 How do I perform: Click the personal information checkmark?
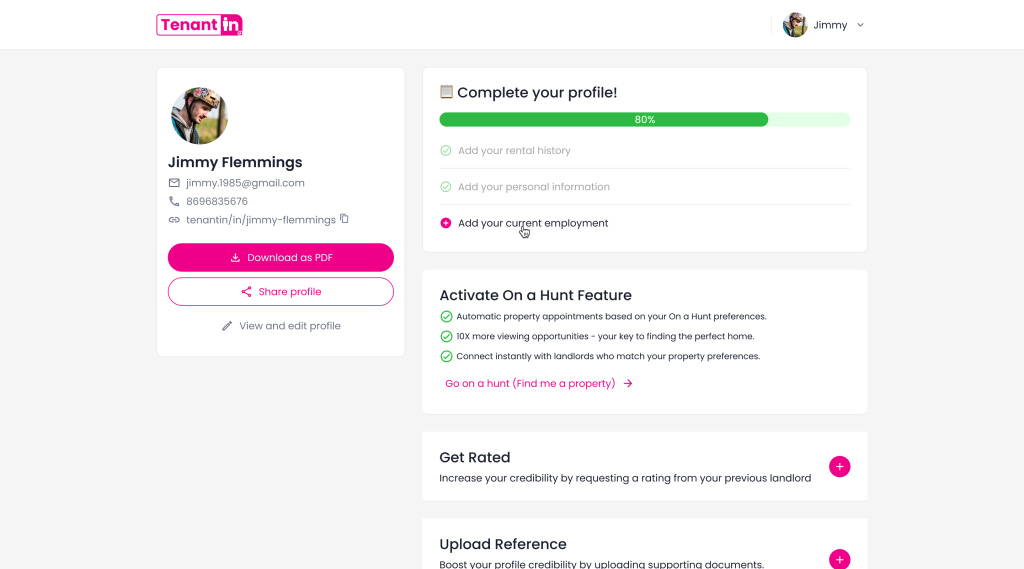445,187
